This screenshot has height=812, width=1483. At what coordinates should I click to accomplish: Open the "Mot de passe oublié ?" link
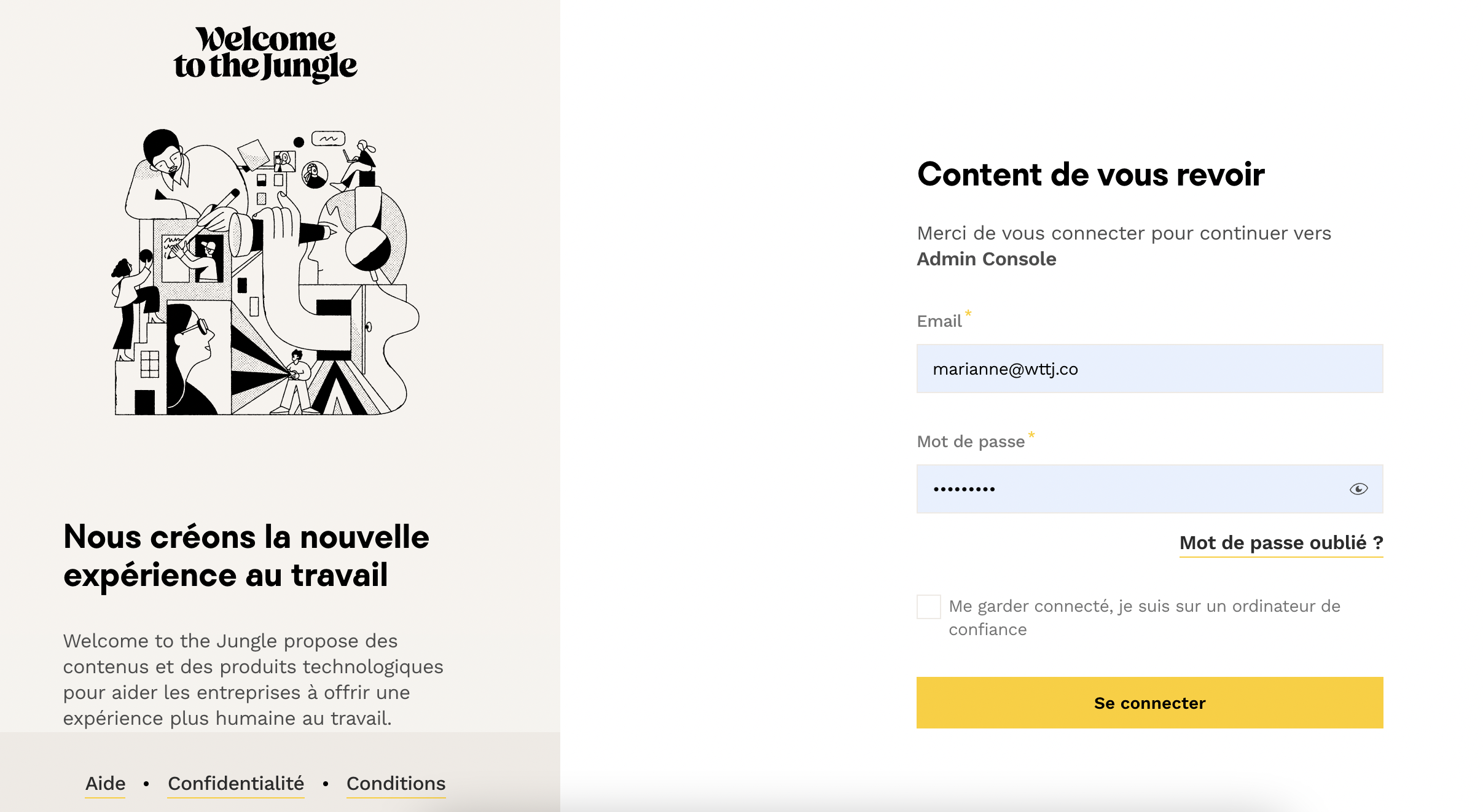tap(1281, 543)
